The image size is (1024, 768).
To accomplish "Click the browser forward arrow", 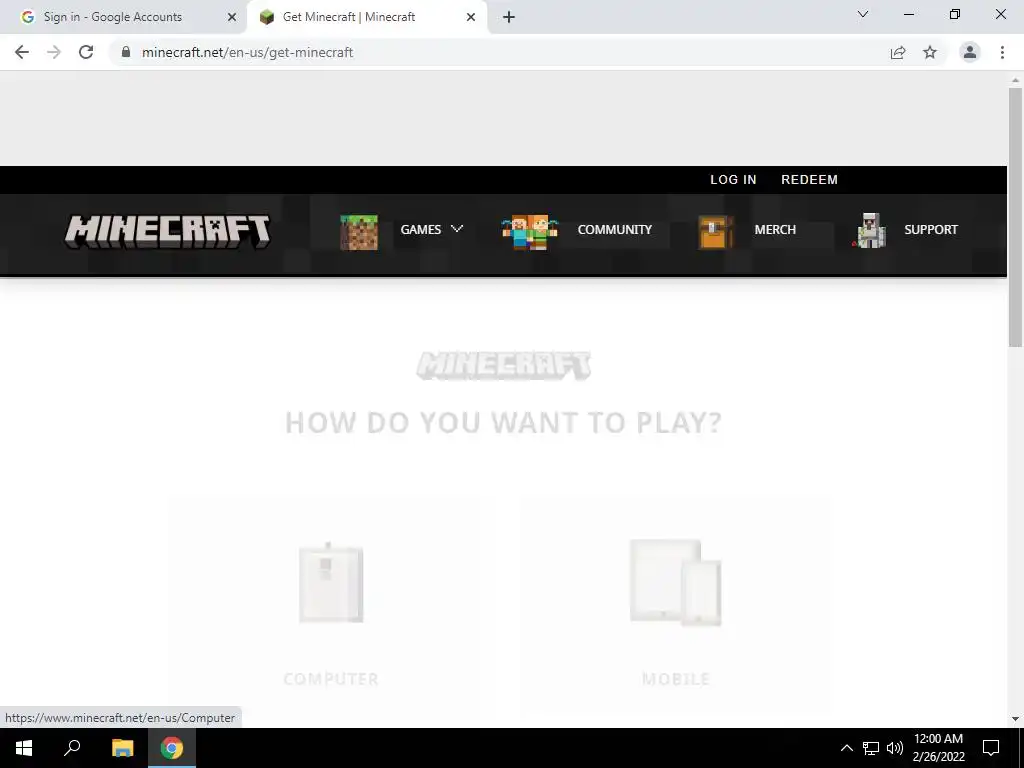I will click(x=54, y=52).
